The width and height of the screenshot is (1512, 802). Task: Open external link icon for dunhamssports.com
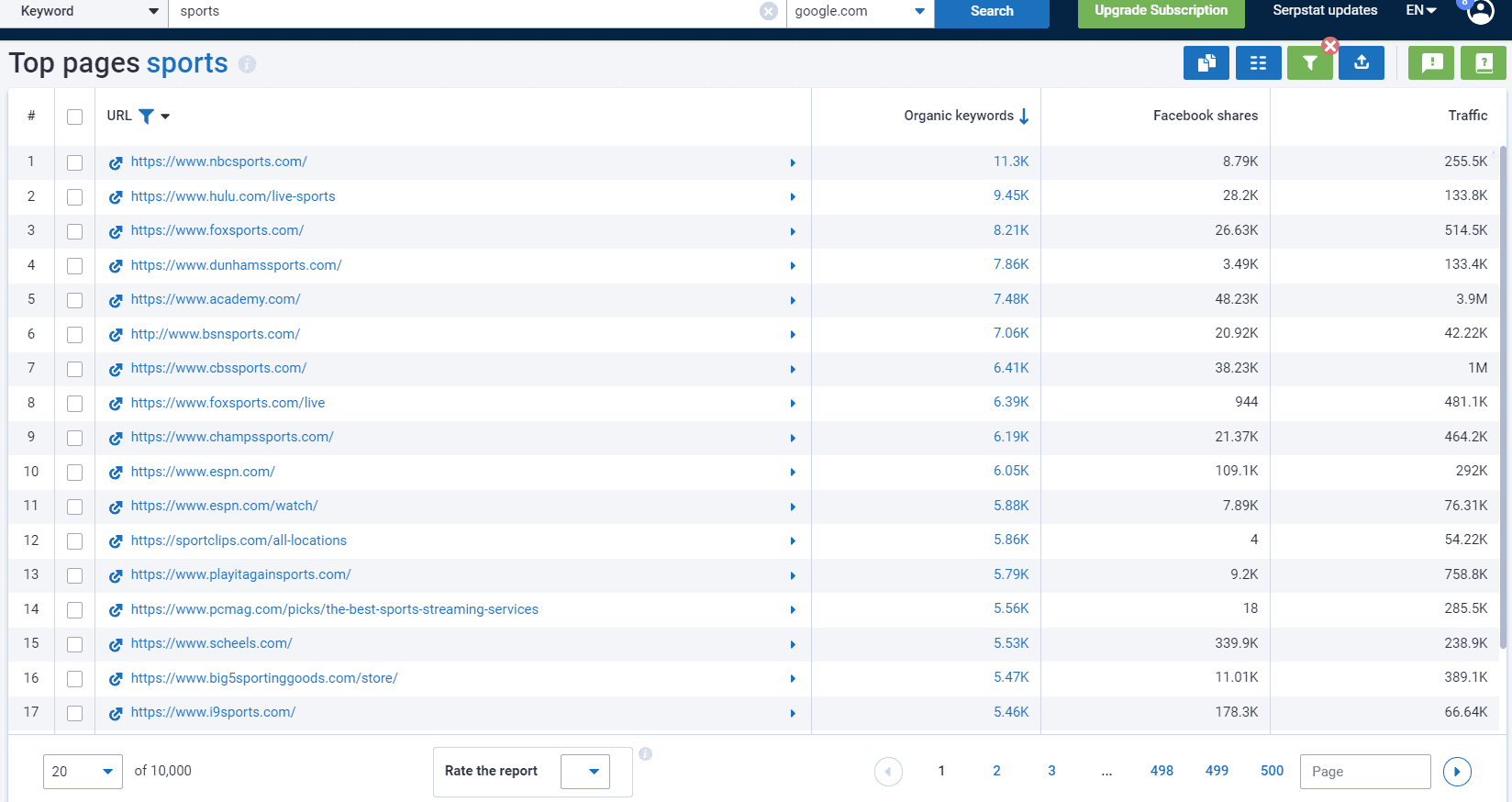pyautogui.click(x=116, y=266)
